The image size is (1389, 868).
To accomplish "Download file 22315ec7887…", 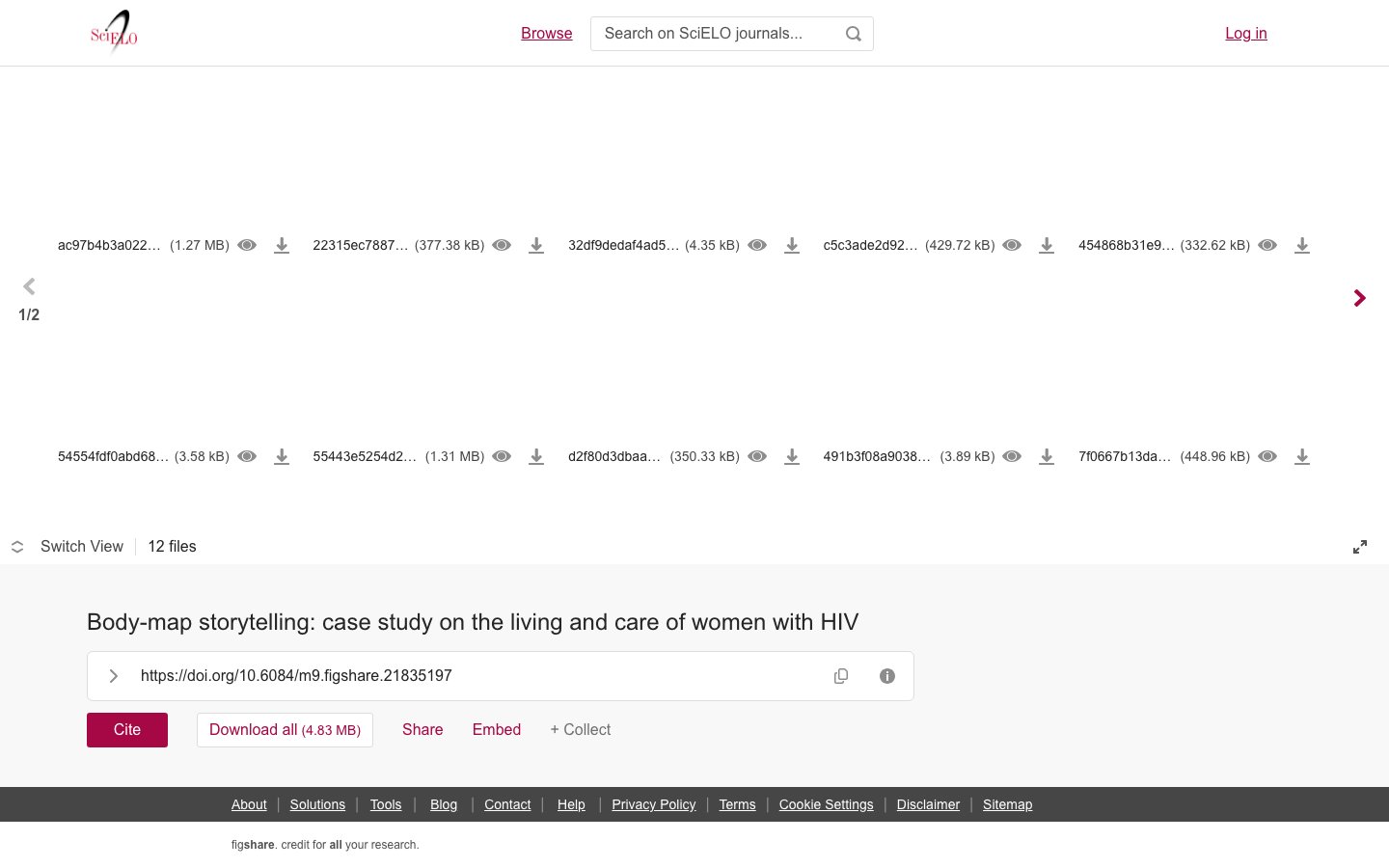I will coord(536,245).
